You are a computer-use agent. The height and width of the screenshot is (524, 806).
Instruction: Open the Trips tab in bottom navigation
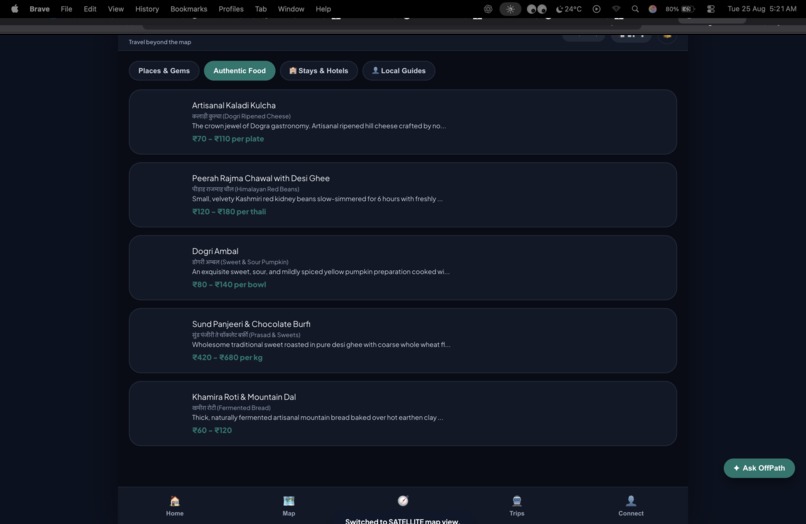pos(517,506)
